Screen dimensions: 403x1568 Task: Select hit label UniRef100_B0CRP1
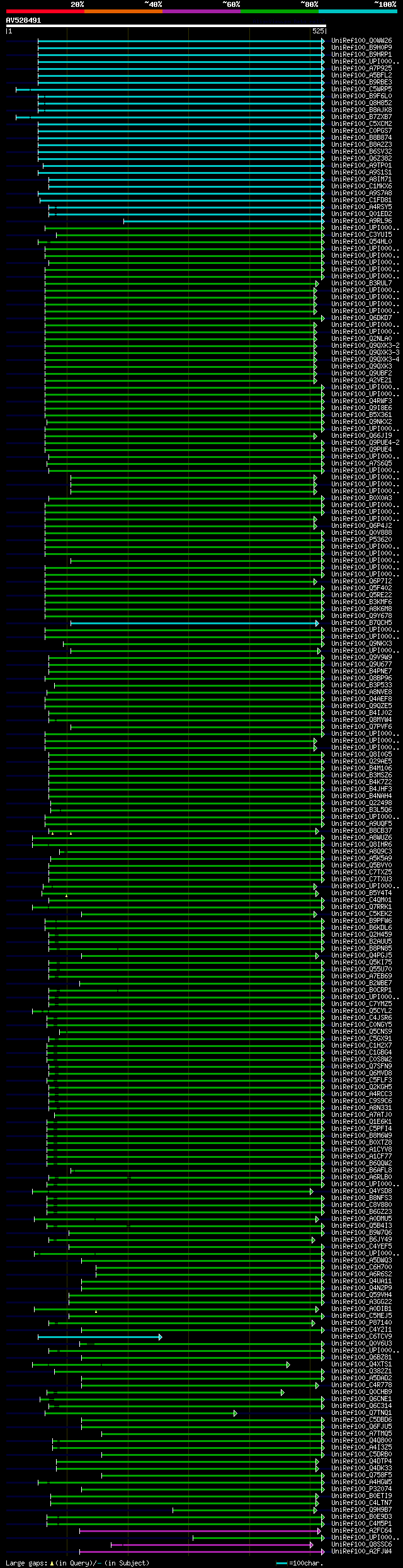[x=361, y=990]
